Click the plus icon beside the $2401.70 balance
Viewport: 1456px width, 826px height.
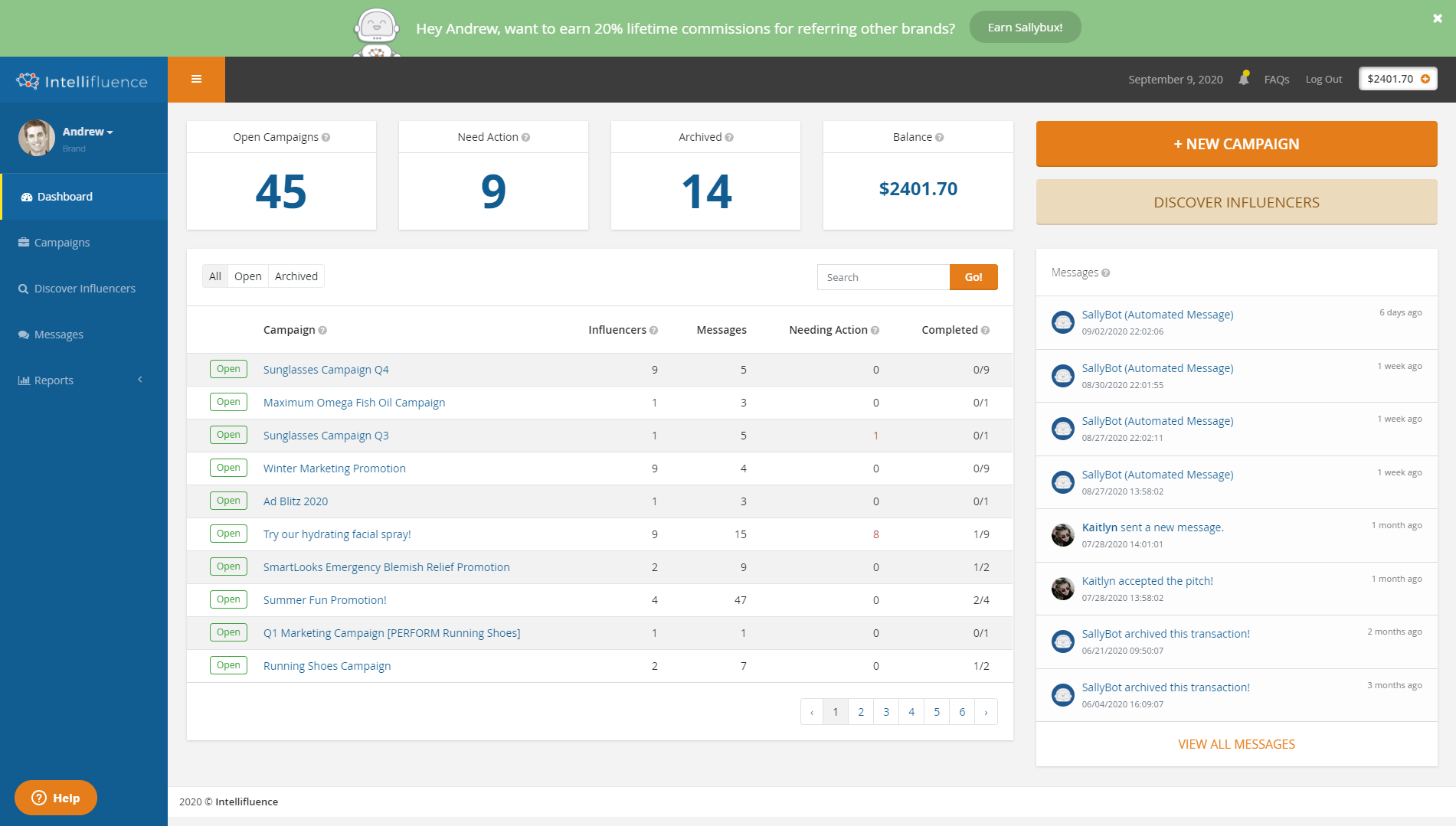pyautogui.click(x=1425, y=79)
